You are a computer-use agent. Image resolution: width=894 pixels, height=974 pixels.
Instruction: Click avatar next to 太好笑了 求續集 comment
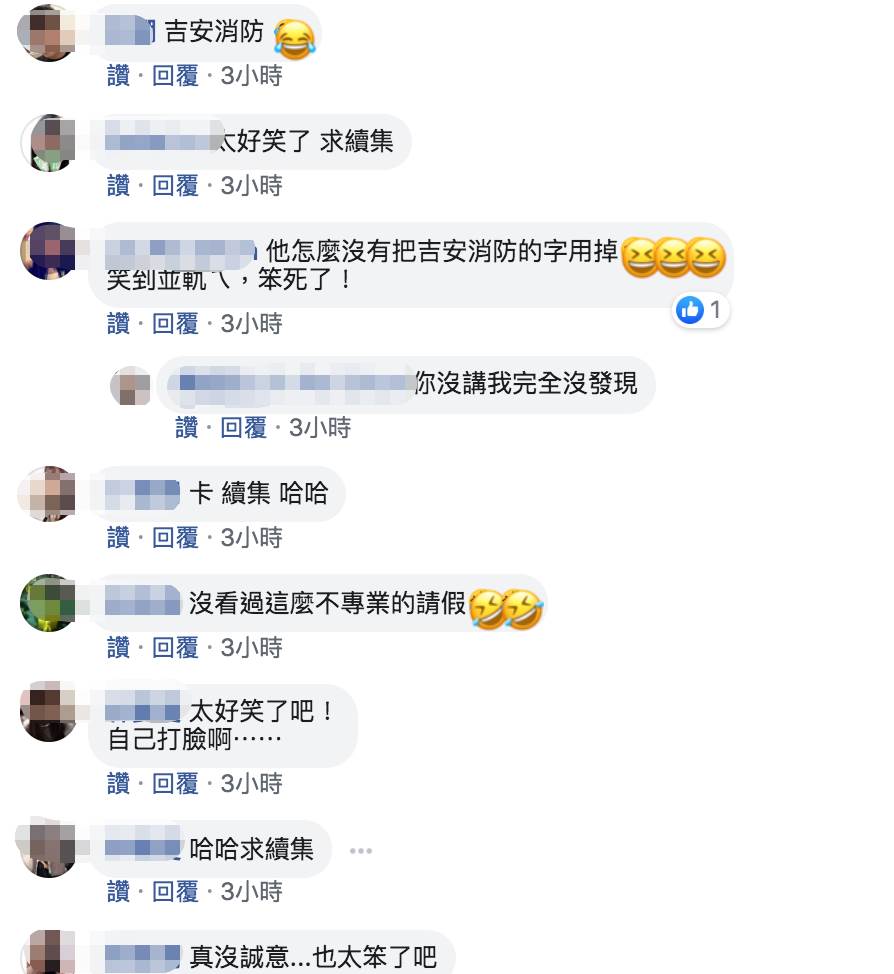(48, 142)
